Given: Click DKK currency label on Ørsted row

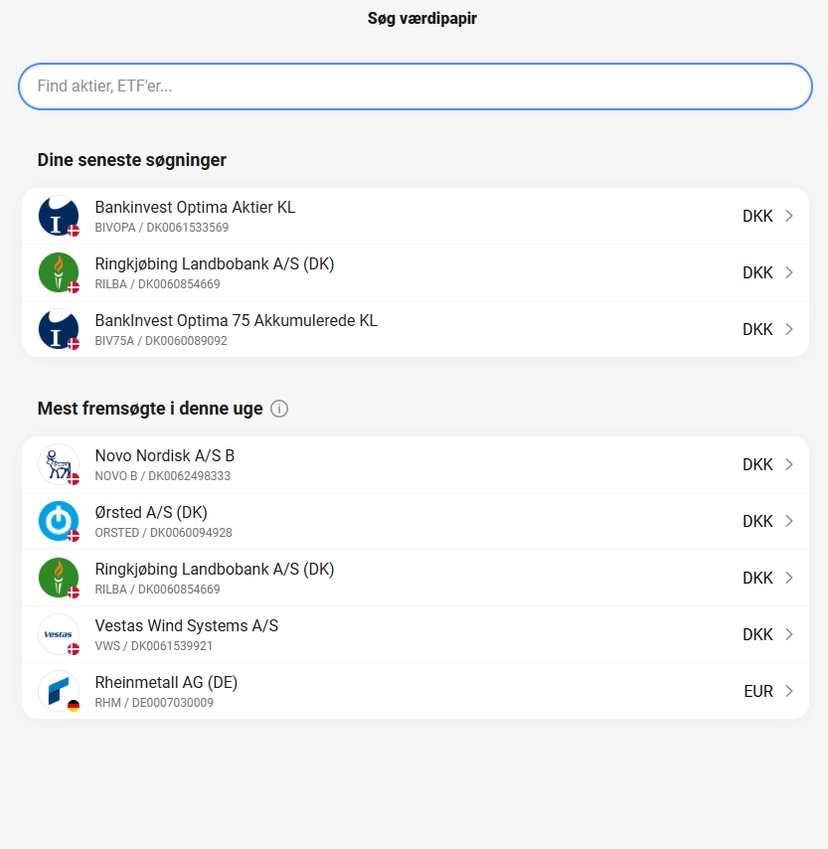Looking at the screenshot, I should click(x=758, y=521).
